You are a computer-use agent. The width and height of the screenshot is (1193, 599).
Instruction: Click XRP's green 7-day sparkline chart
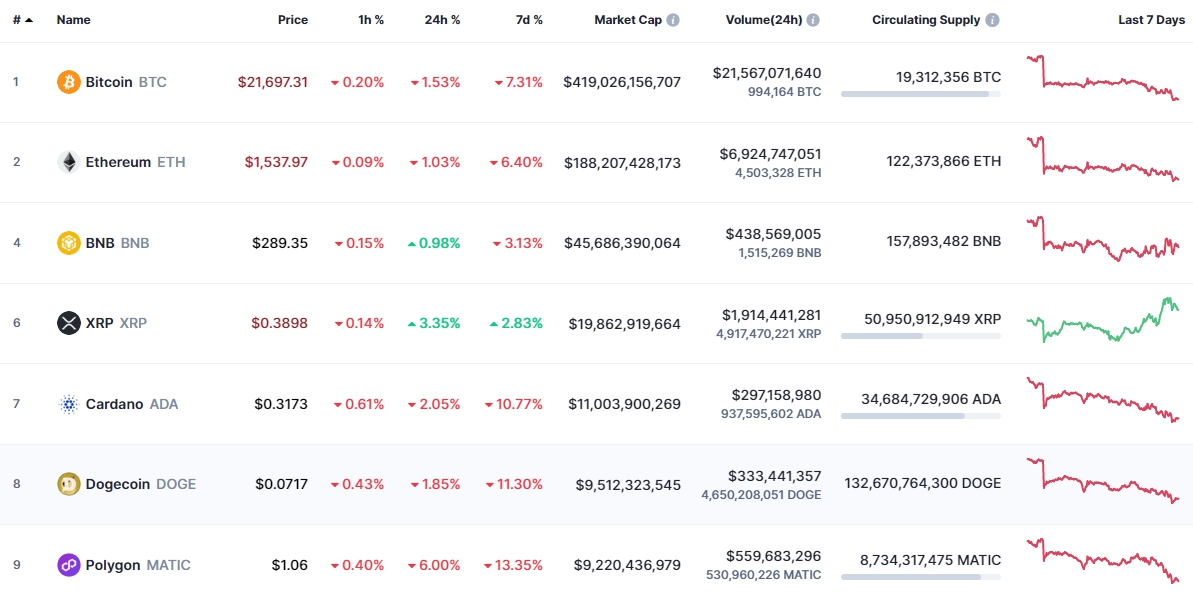1103,320
